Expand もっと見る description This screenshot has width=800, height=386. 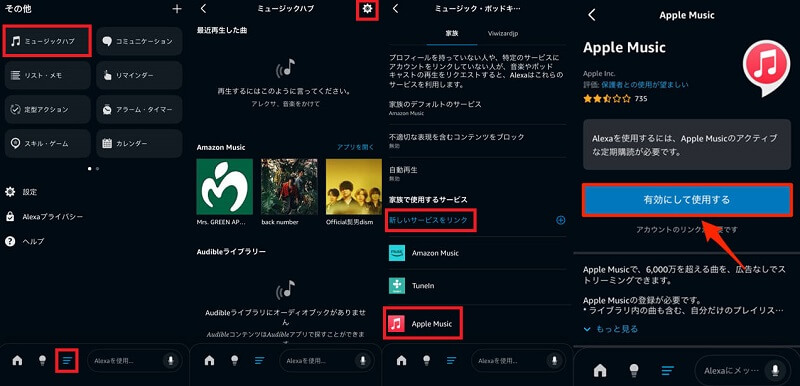click(611, 329)
